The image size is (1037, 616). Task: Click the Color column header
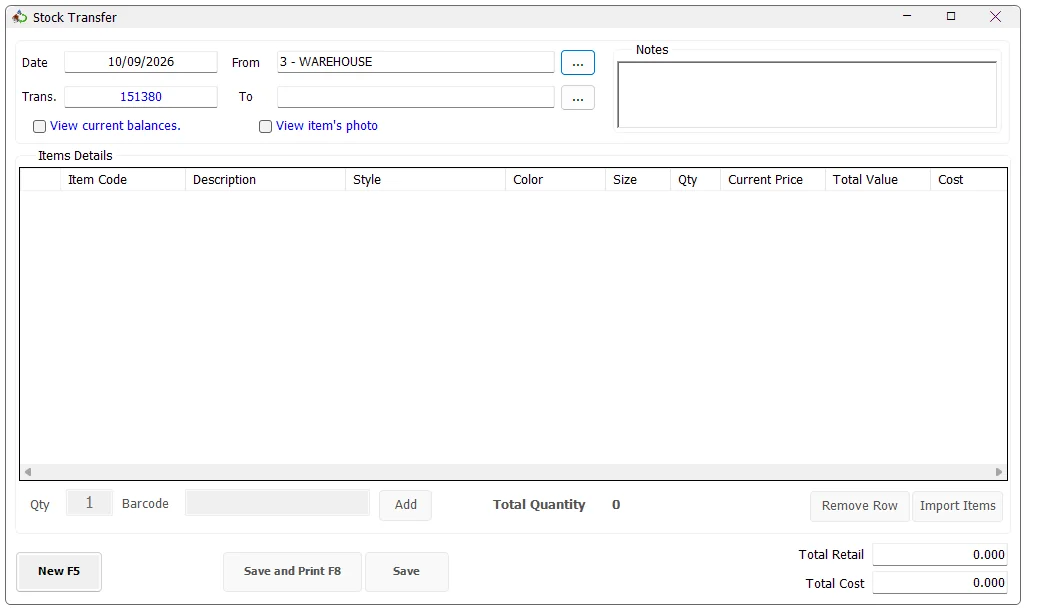(556, 180)
